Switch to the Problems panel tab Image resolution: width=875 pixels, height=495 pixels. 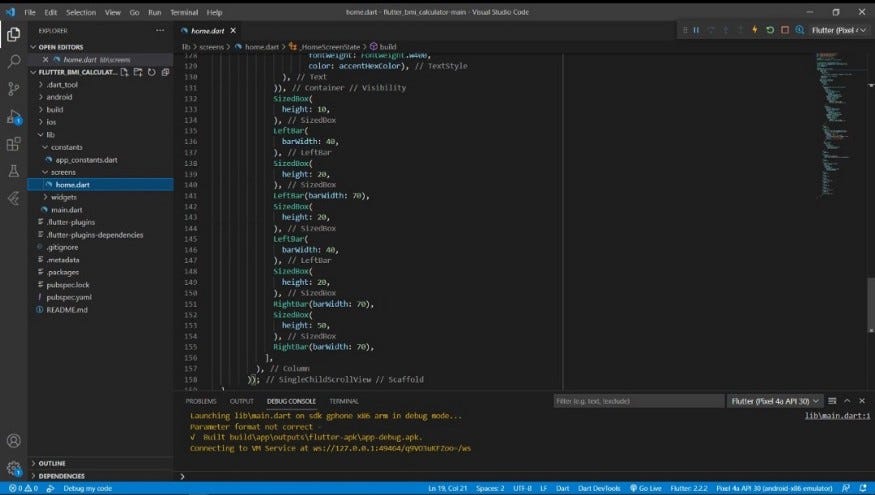[x=201, y=401]
